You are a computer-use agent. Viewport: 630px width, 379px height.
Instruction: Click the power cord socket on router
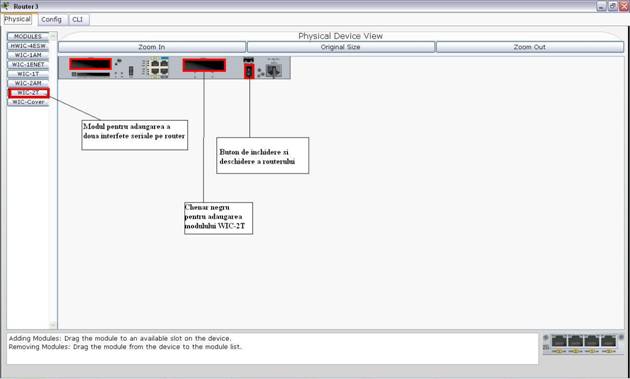coord(274,71)
